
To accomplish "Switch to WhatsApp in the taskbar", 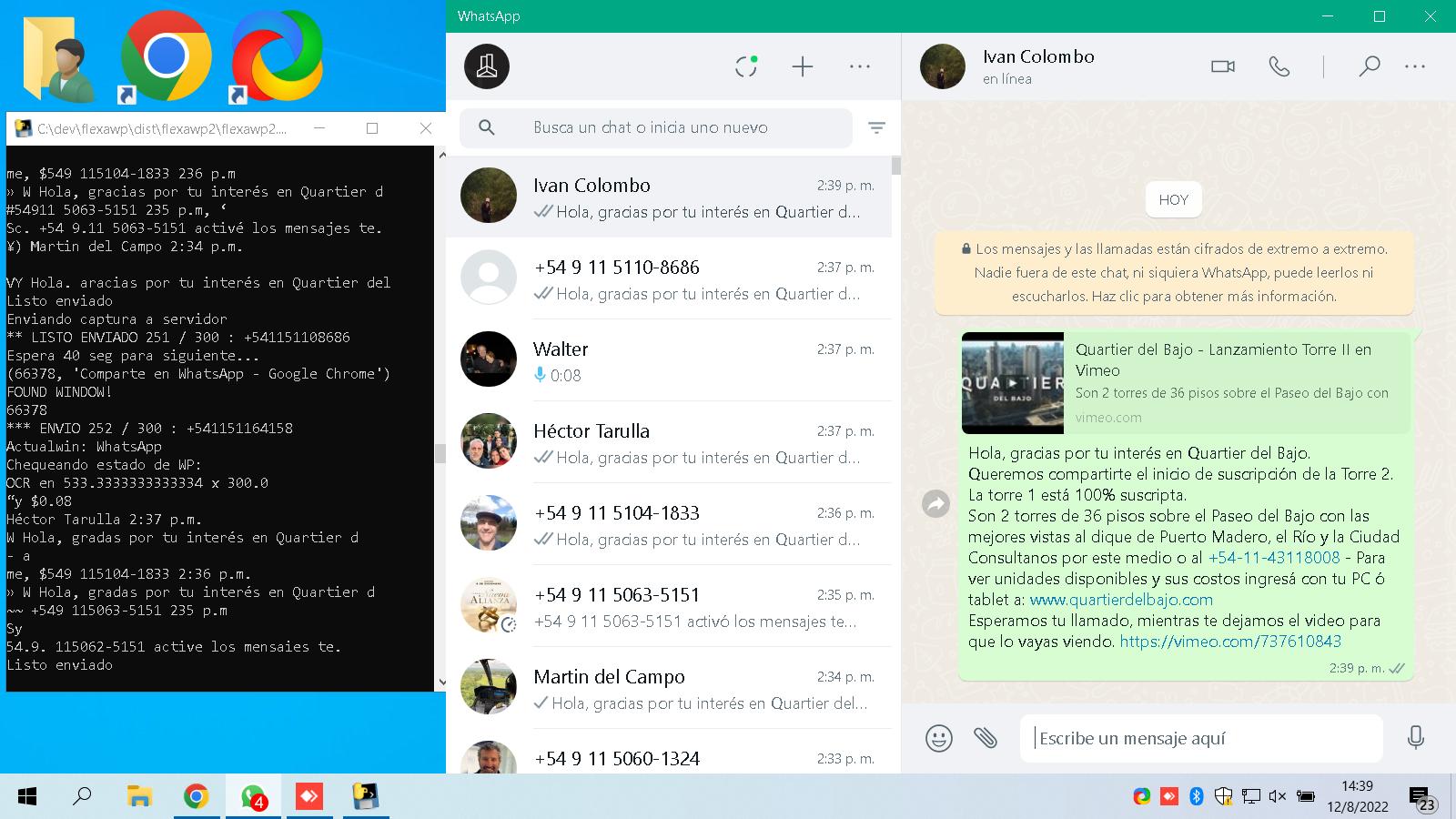I will [253, 797].
